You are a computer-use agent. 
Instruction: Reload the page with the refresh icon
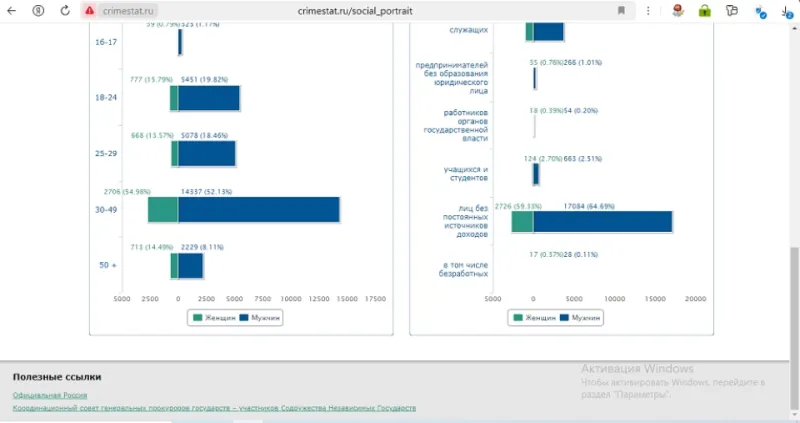(65, 10)
